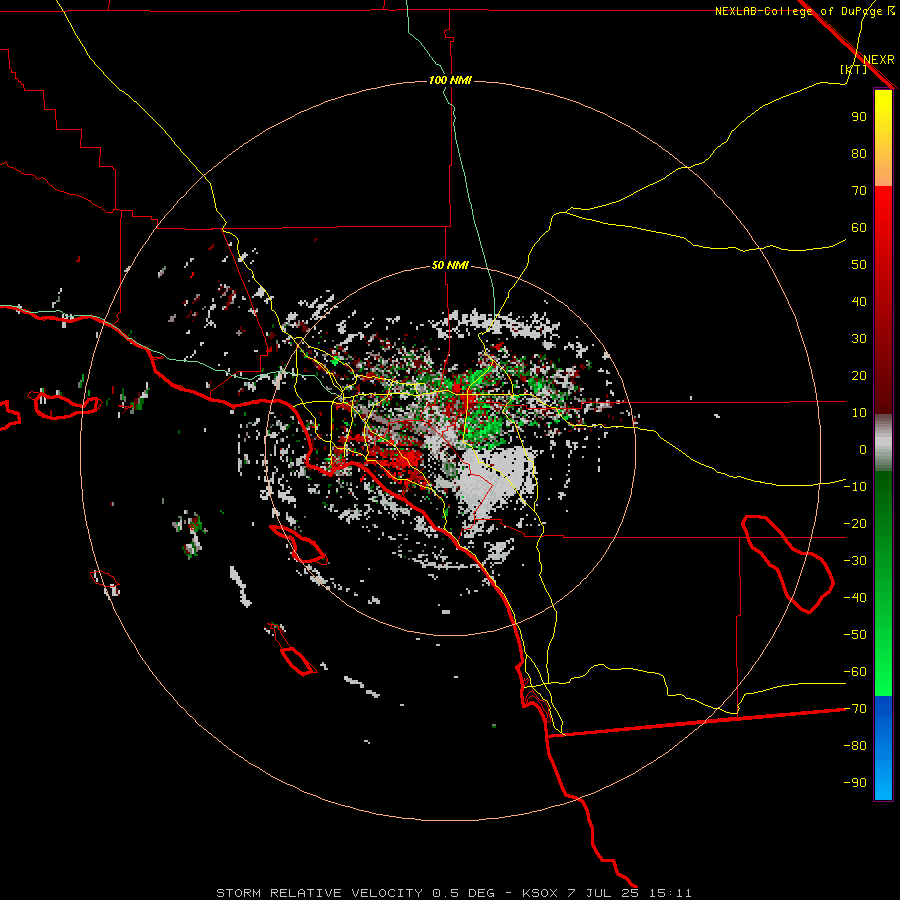Click the 0 value on the velocity scale
The width and height of the screenshot is (900, 900).
pyautogui.click(x=863, y=450)
